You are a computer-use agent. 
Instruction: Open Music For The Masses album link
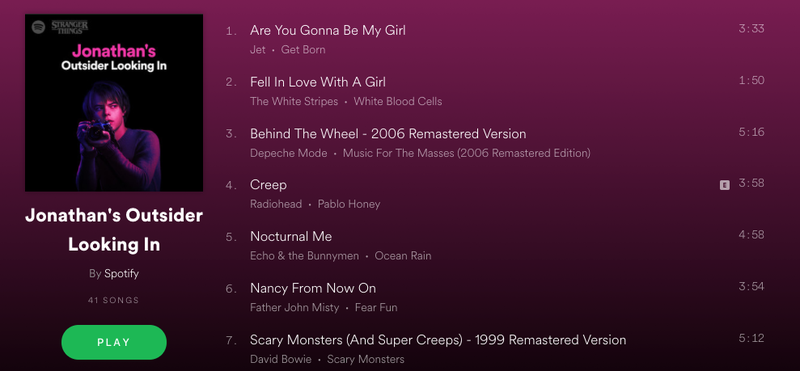pos(466,153)
